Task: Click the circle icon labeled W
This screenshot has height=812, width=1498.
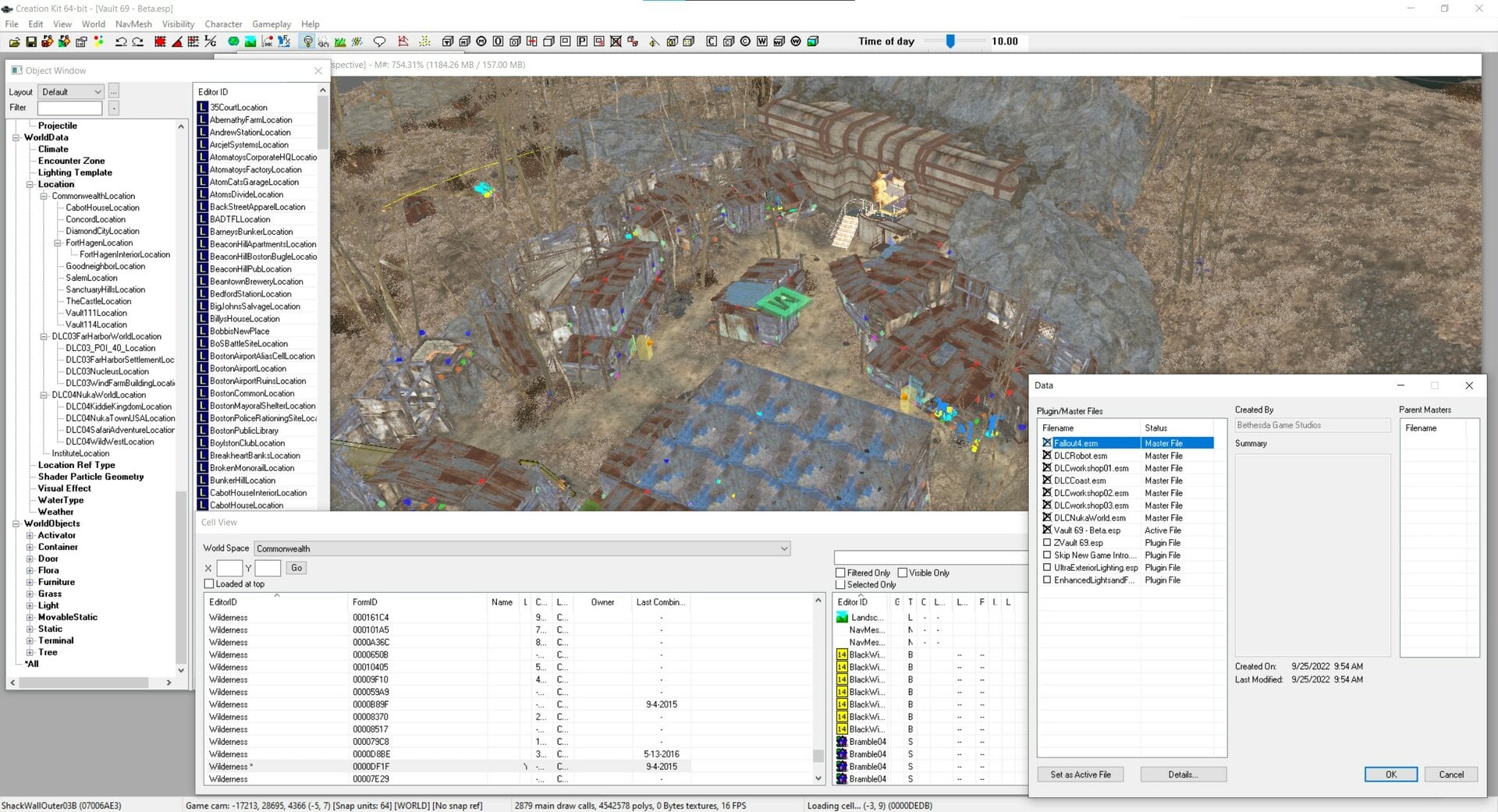Action: tap(796, 41)
